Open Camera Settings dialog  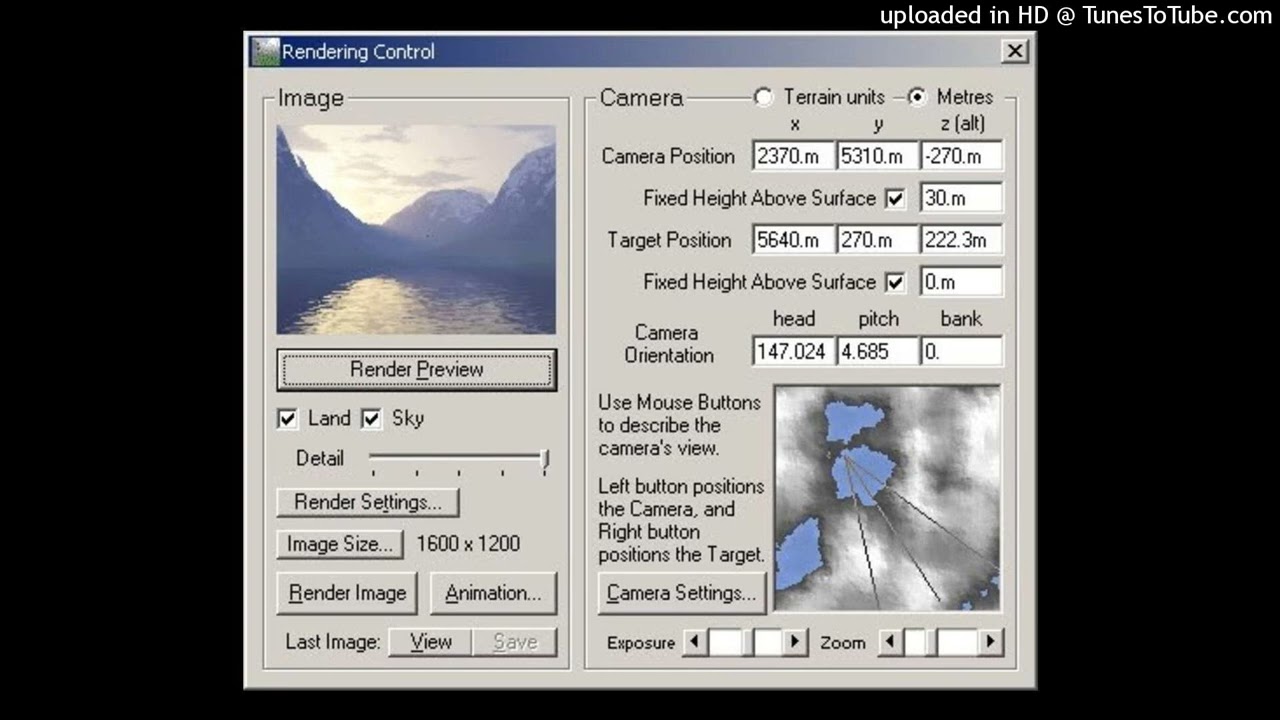[681, 593]
